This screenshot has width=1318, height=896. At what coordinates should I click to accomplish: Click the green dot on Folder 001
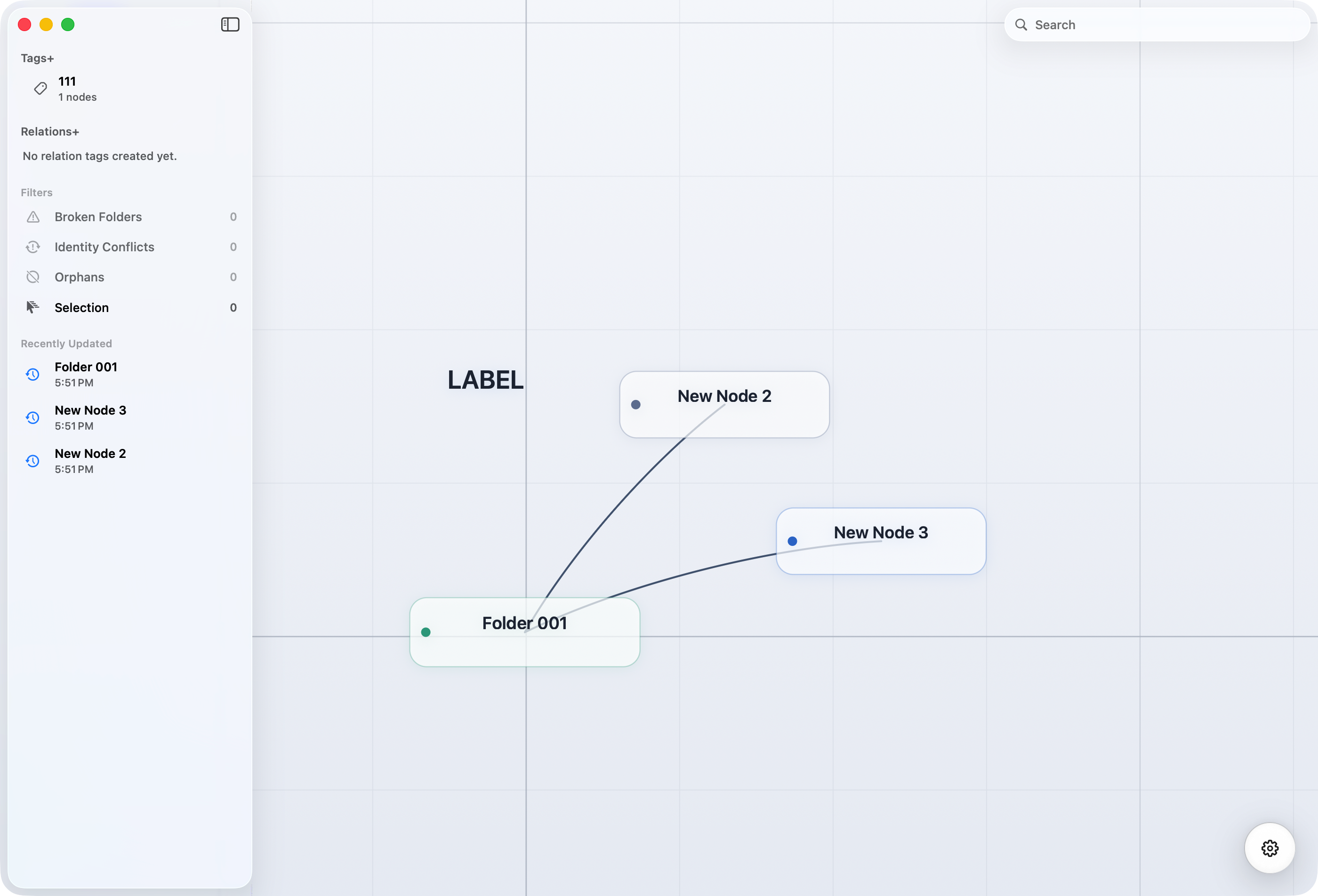pos(426,632)
